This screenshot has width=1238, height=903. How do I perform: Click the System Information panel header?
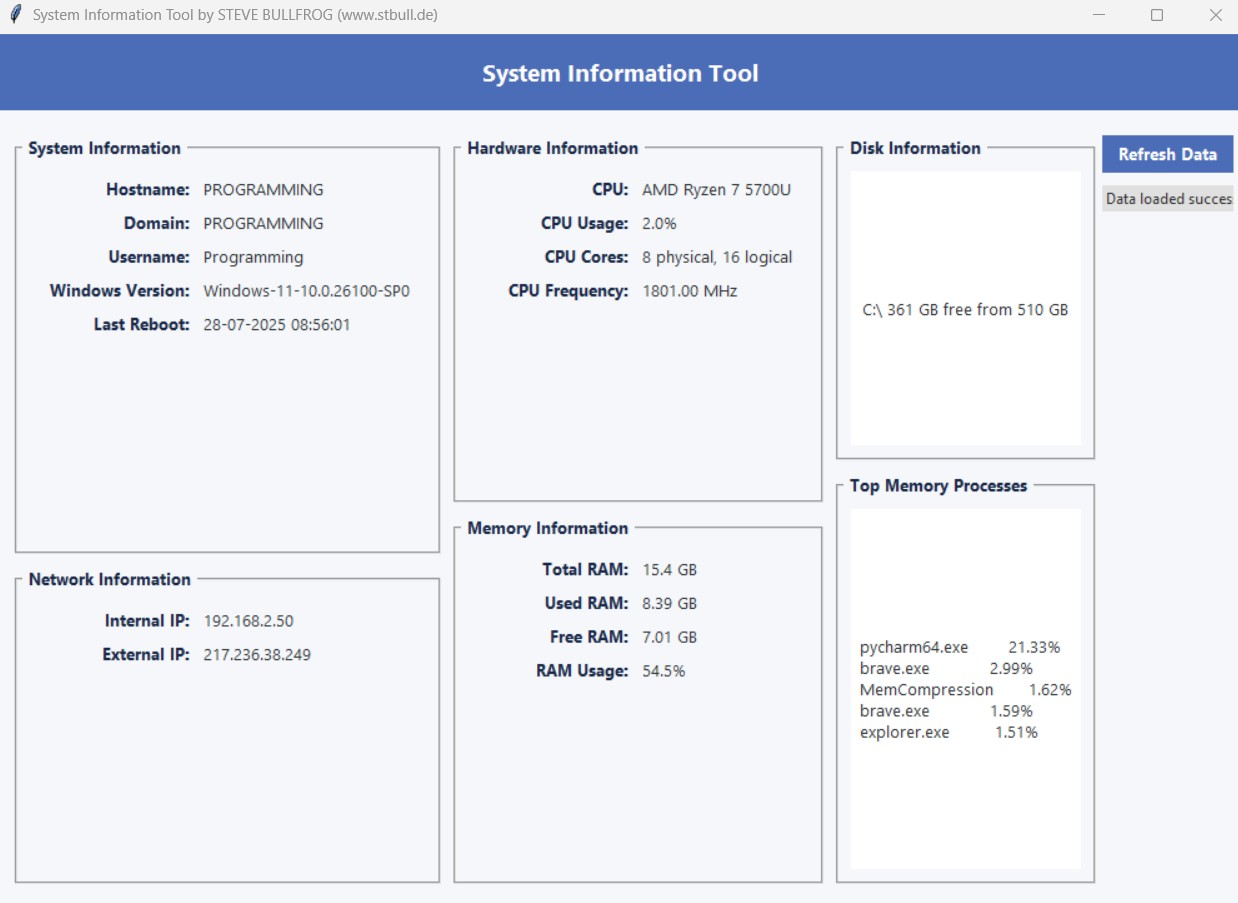pos(103,148)
